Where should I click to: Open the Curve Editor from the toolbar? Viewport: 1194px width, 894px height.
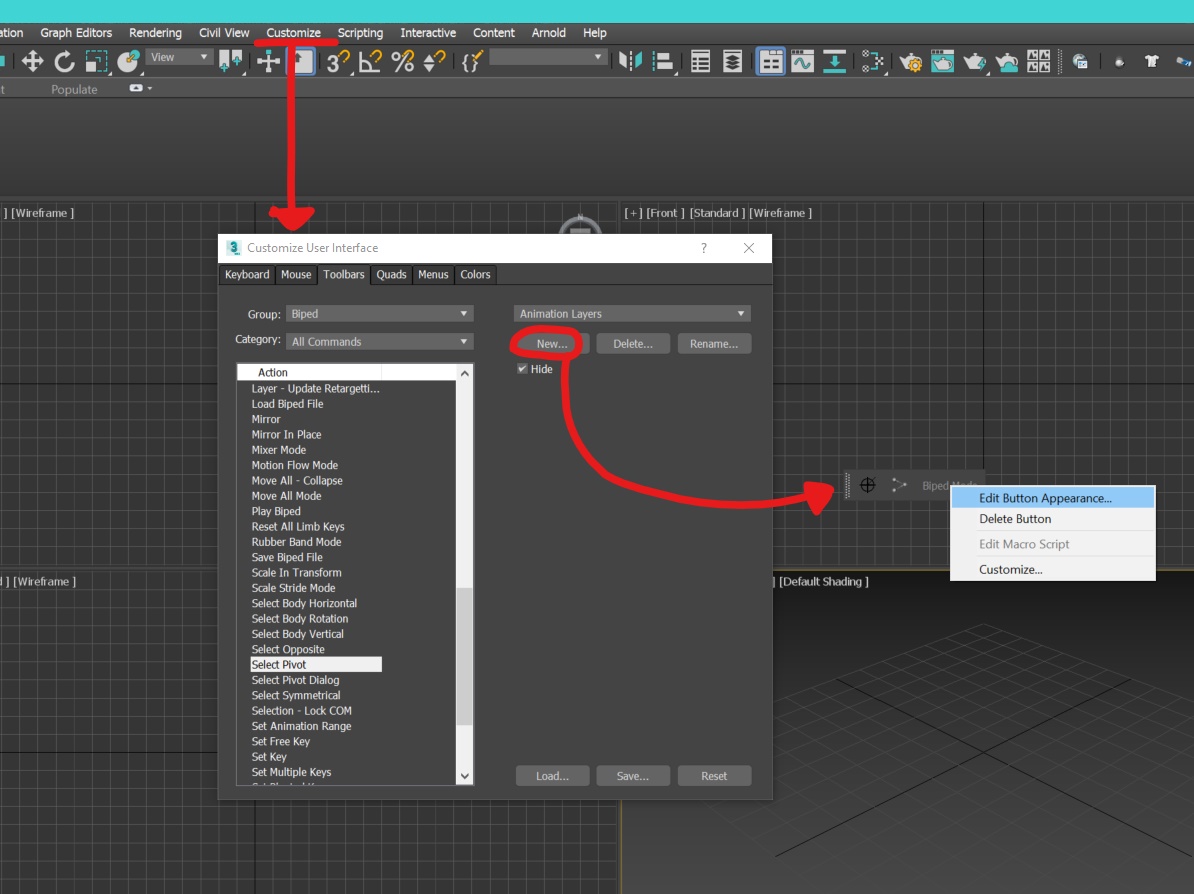pyautogui.click(x=802, y=60)
